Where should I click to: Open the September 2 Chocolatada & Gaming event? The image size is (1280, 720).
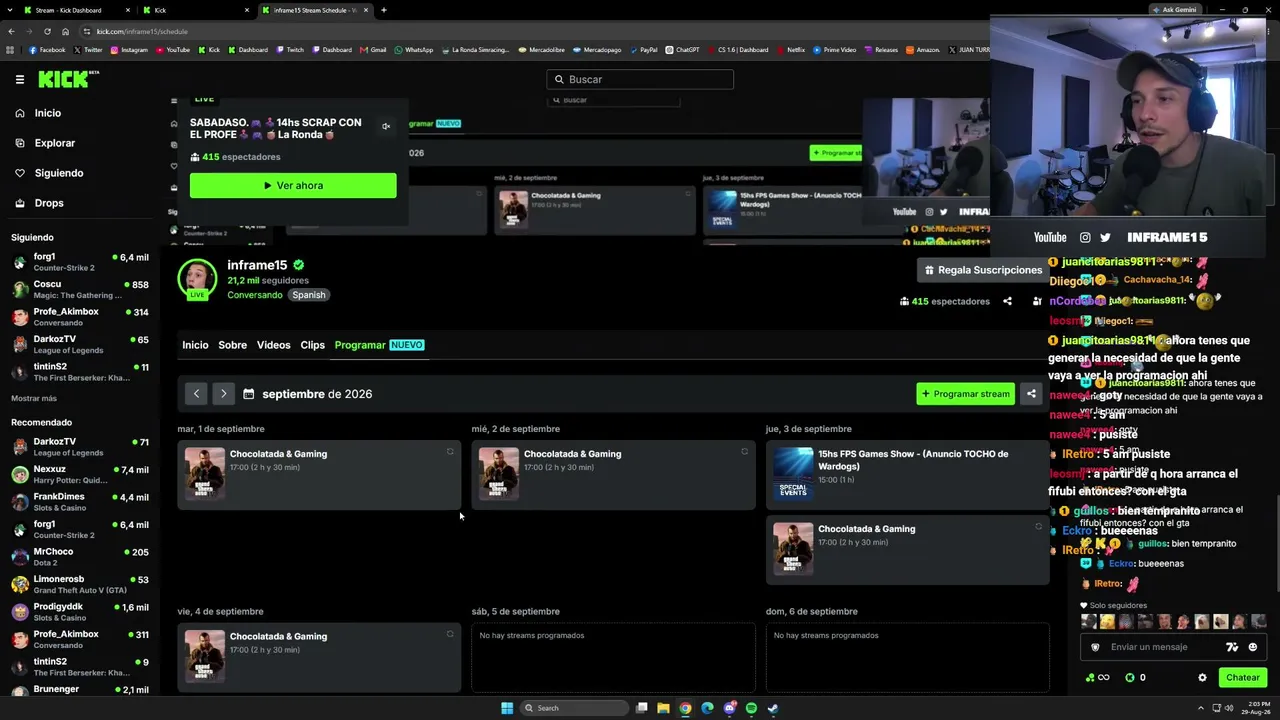click(613, 474)
